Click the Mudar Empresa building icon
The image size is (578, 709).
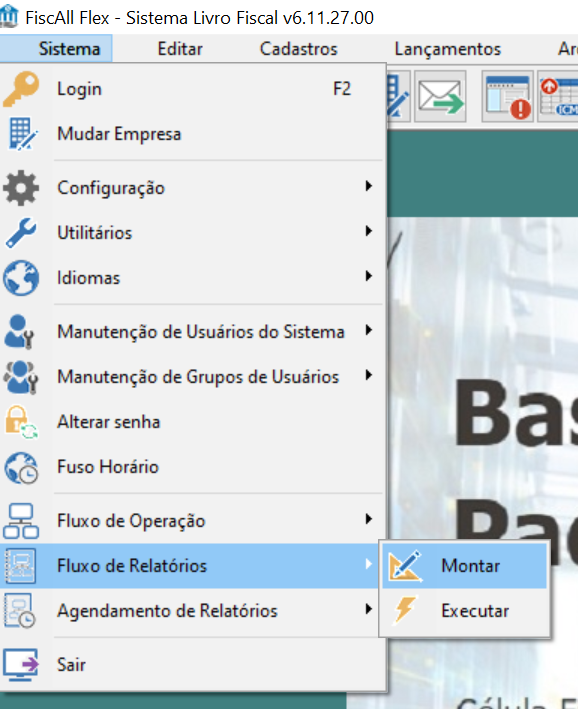click(22, 134)
